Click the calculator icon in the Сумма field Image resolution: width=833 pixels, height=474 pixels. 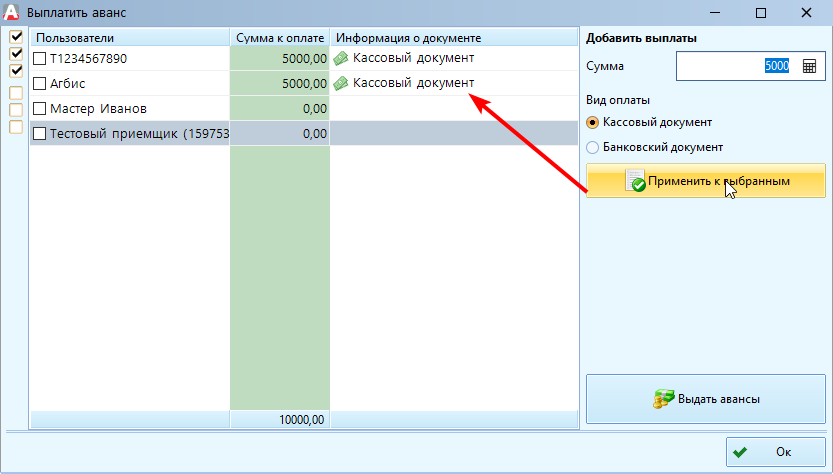click(x=809, y=66)
